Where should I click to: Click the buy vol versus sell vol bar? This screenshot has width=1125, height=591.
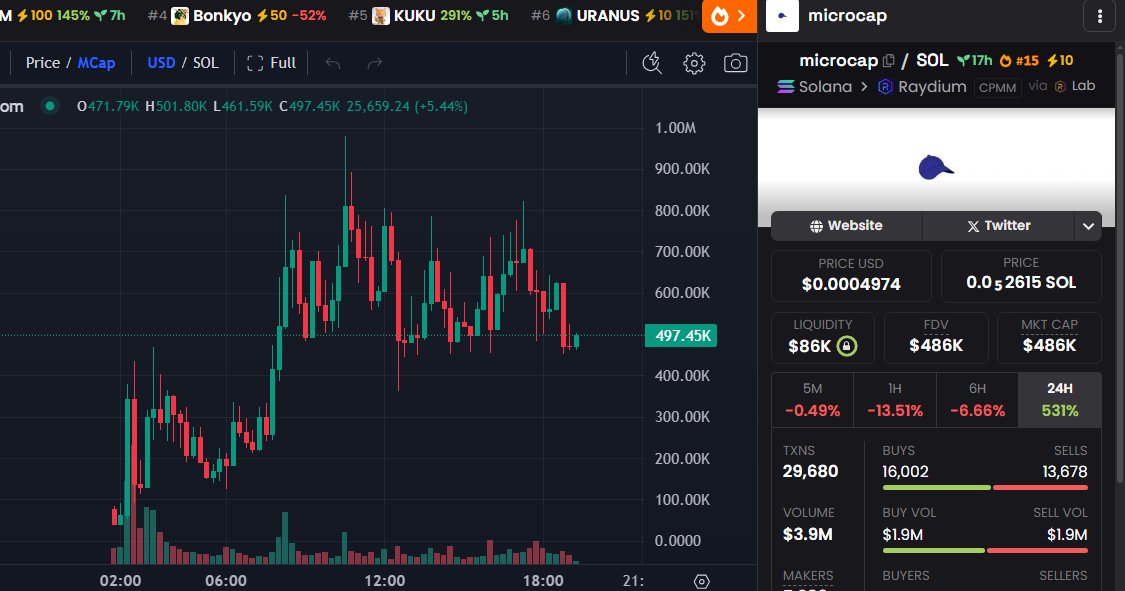click(985, 551)
